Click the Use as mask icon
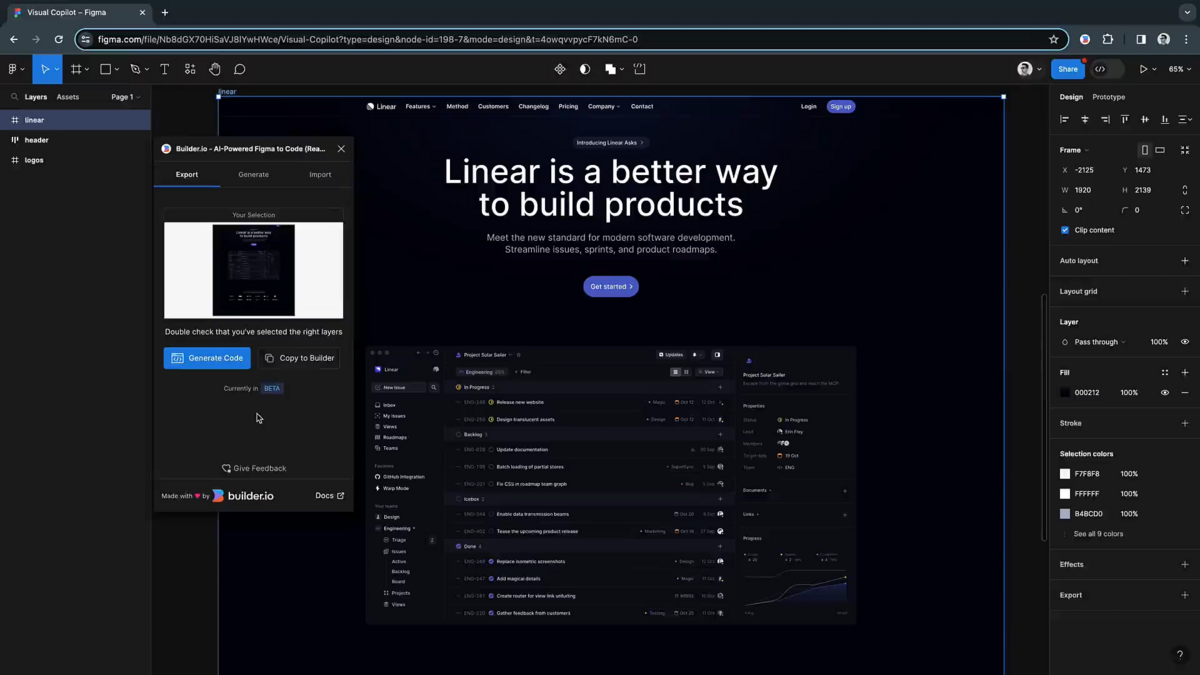The height and width of the screenshot is (675, 1200). coord(585,69)
